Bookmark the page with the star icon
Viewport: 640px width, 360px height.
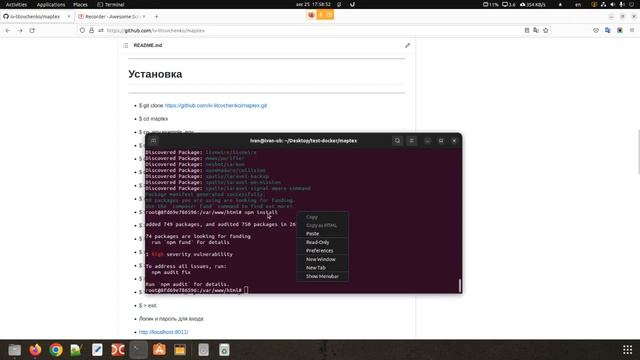(546, 31)
